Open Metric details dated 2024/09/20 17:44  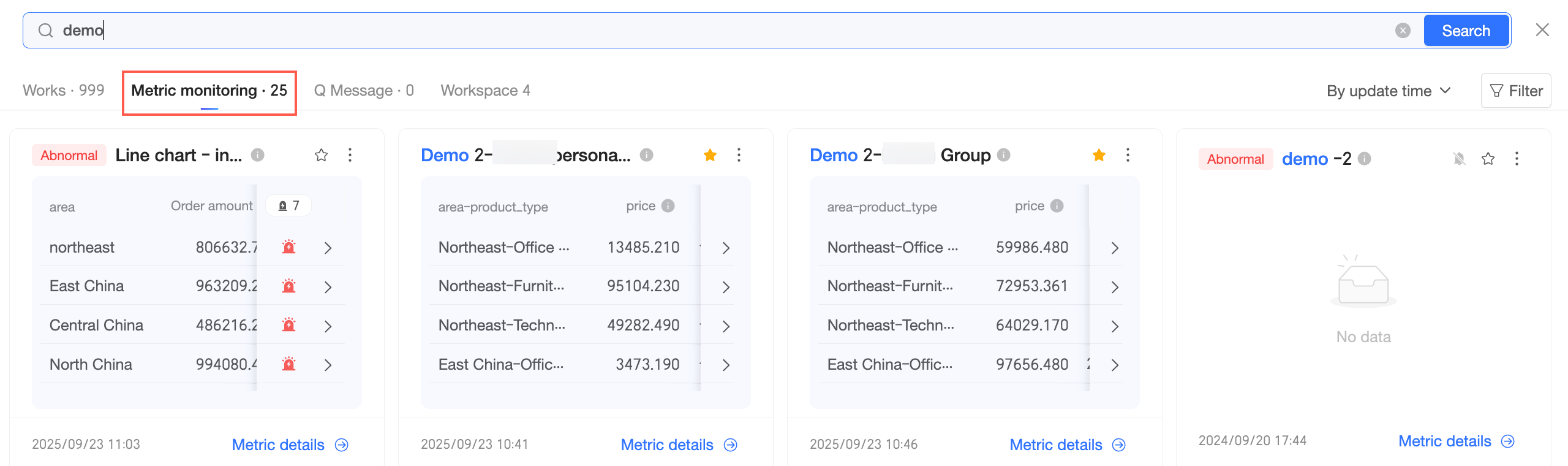(x=1457, y=441)
